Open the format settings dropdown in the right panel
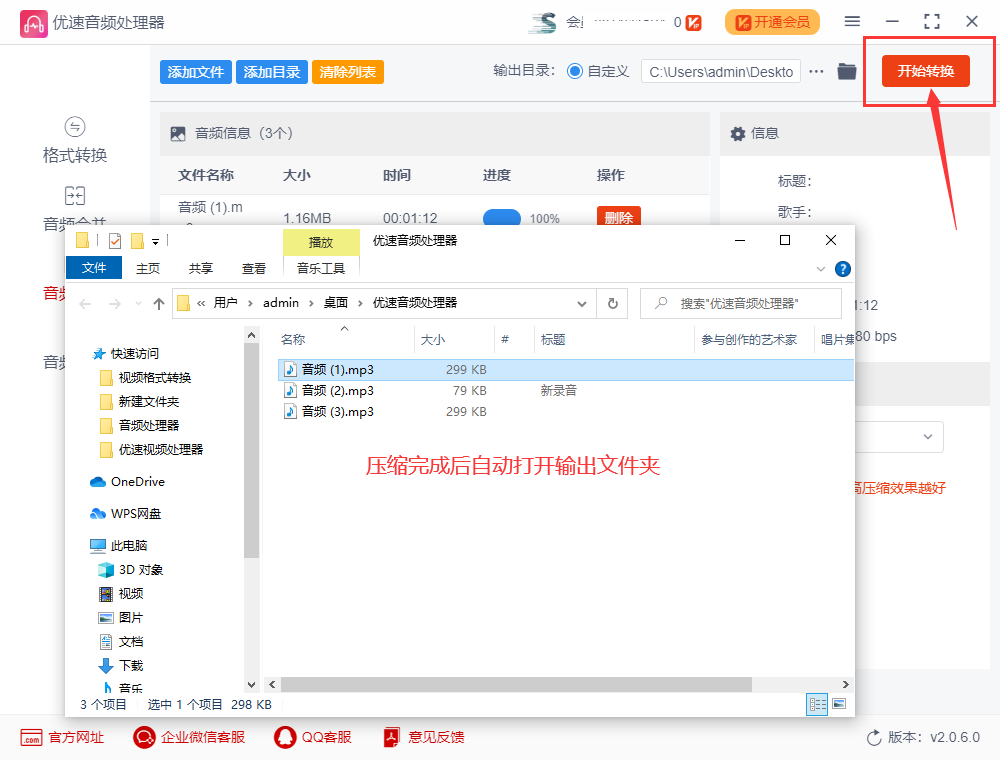 pyautogui.click(x=926, y=436)
